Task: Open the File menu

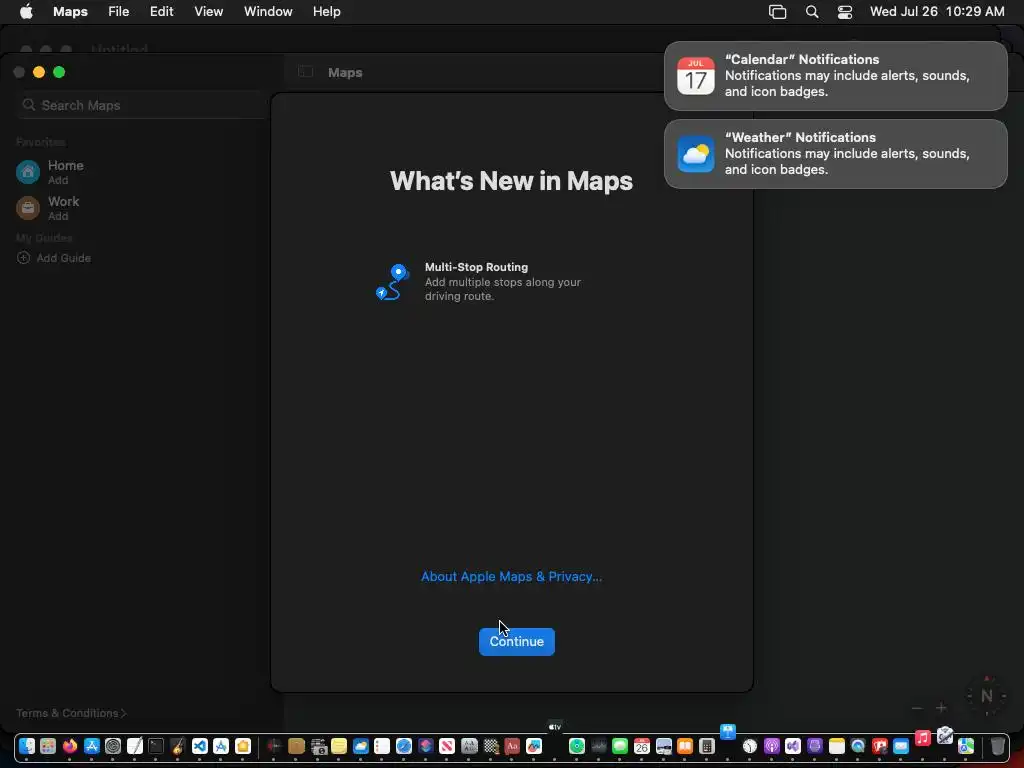Action: coord(118,12)
